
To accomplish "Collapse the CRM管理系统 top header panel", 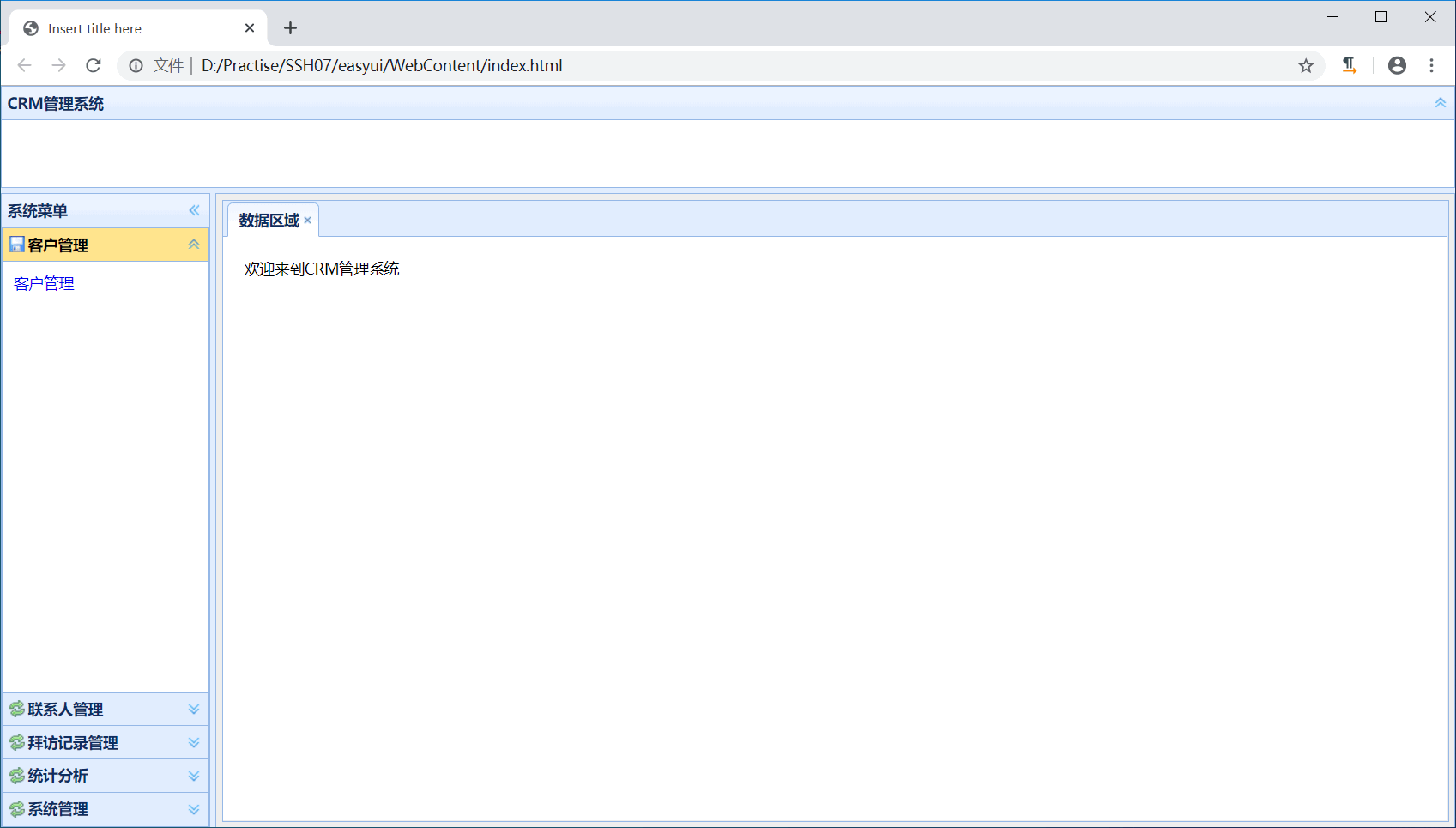I will pos(1439,102).
